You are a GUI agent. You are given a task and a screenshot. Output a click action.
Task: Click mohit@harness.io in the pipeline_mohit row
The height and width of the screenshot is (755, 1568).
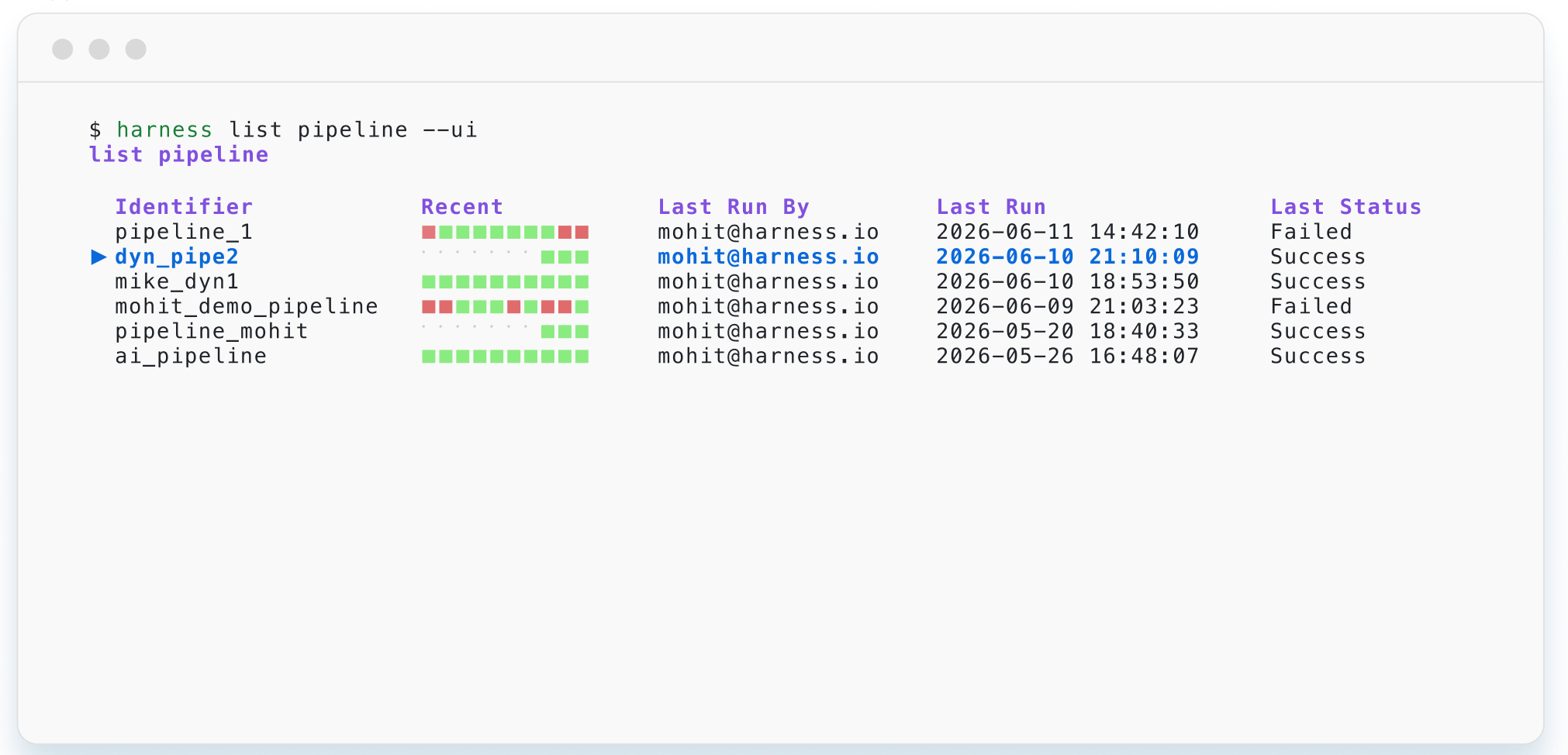(x=768, y=331)
